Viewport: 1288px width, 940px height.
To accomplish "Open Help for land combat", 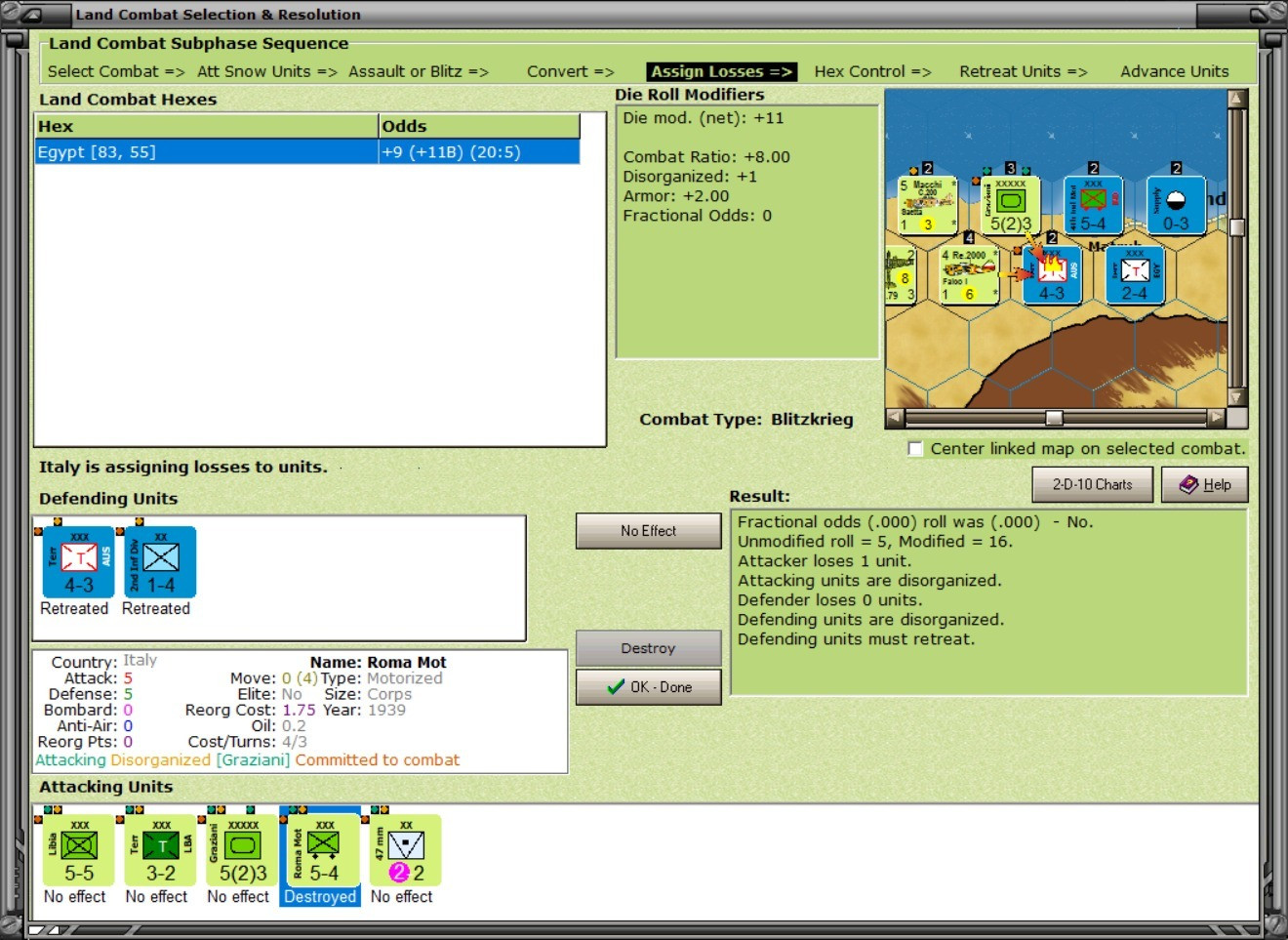I will coord(1205,484).
